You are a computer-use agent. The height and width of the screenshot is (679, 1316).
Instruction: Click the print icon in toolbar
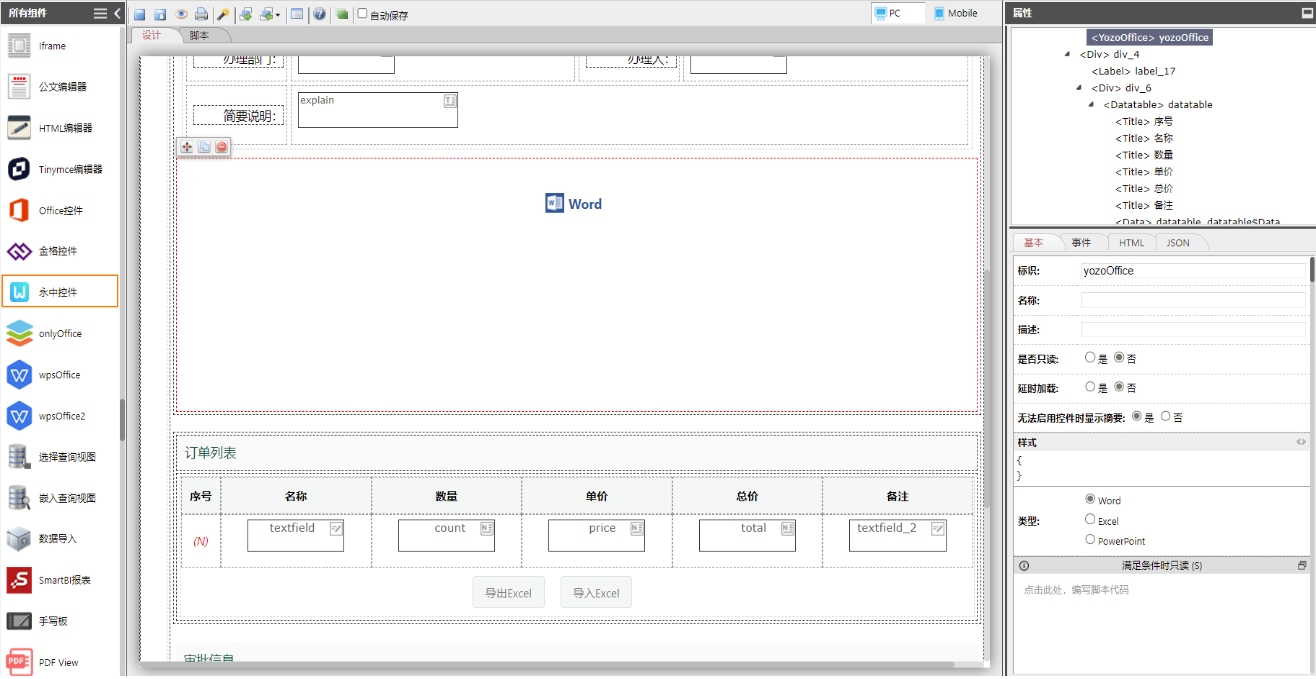pos(201,15)
